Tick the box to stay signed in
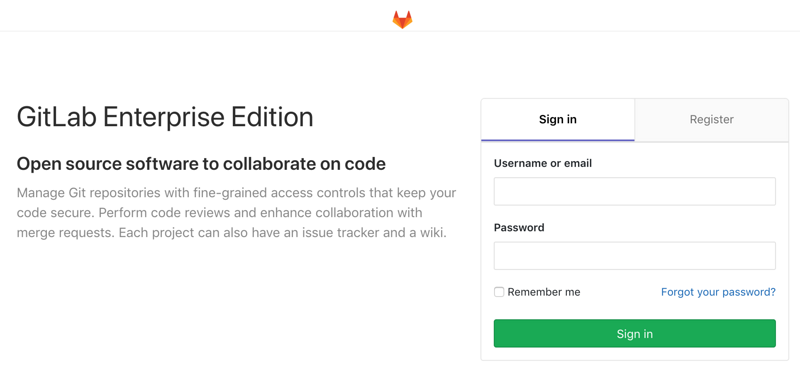The height and width of the screenshot is (377, 800). click(499, 292)
